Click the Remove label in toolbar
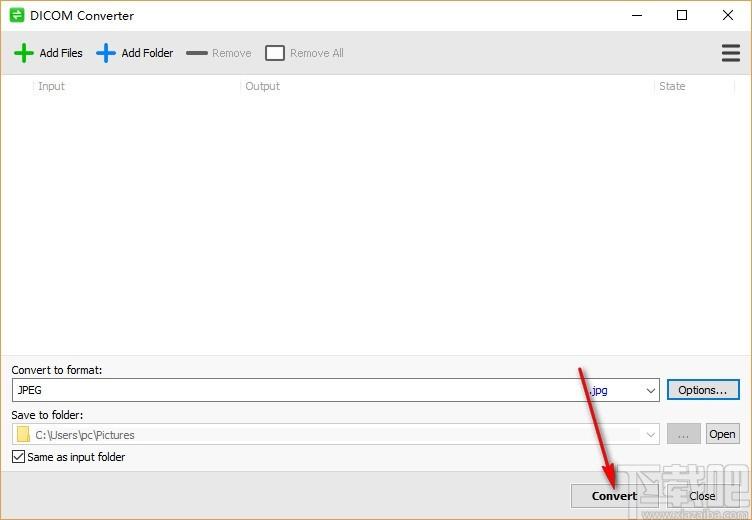Screen dimensions: 752x520 pos(232,53)
